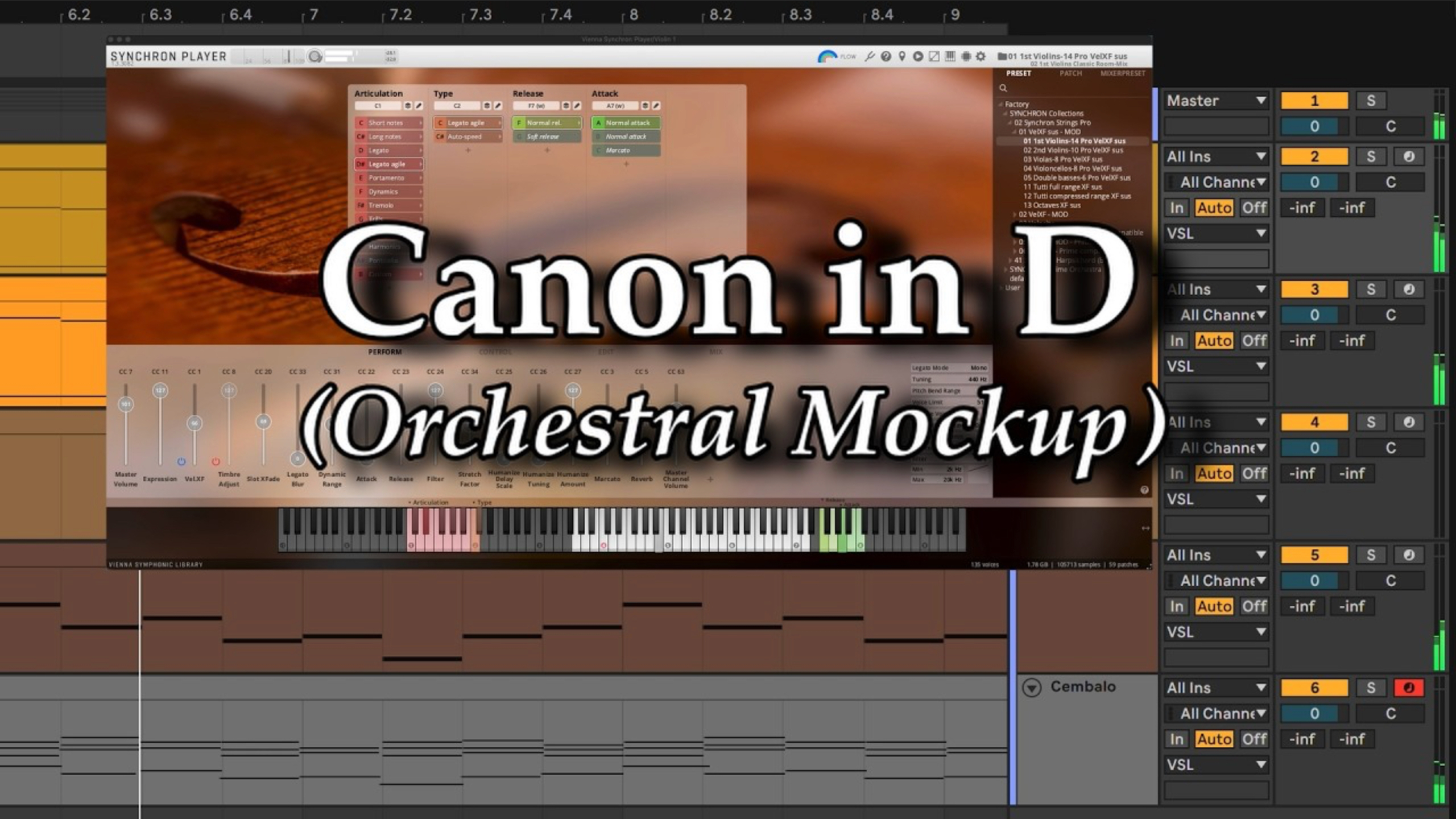Click the trash icon under Articulation header
Image resolution: width=1456 pixels, height=819 pixels.
[x=407, y=106]
